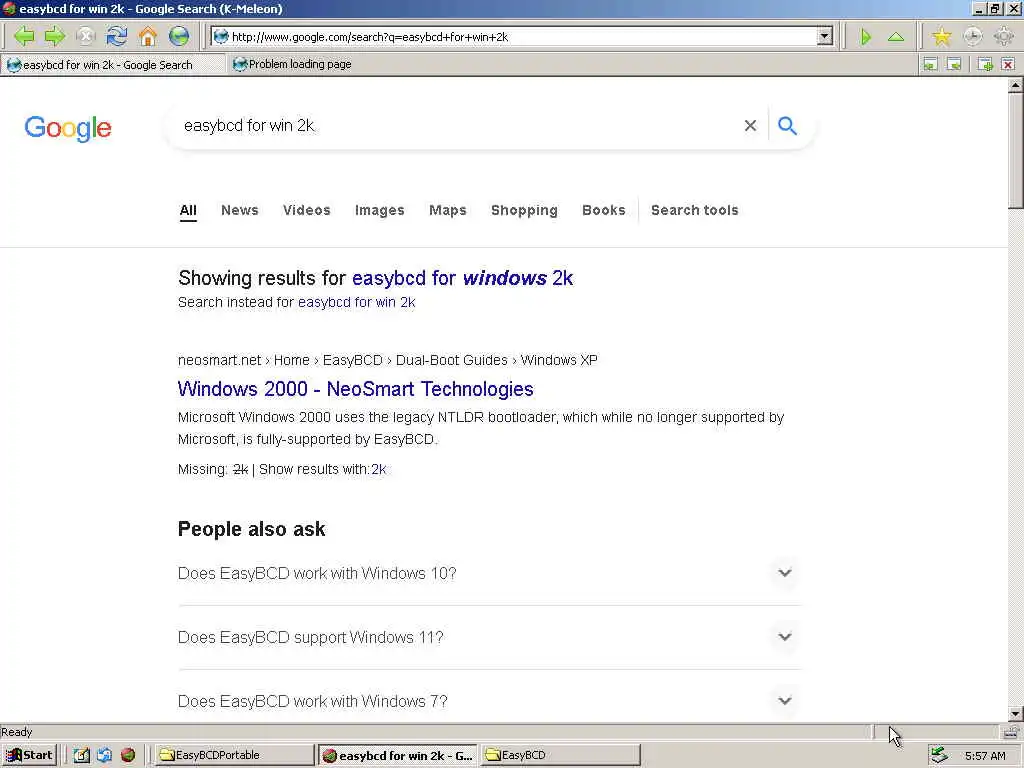Switch to previous tab icon
1024x768 pixels.
click(x=930, y=64)
